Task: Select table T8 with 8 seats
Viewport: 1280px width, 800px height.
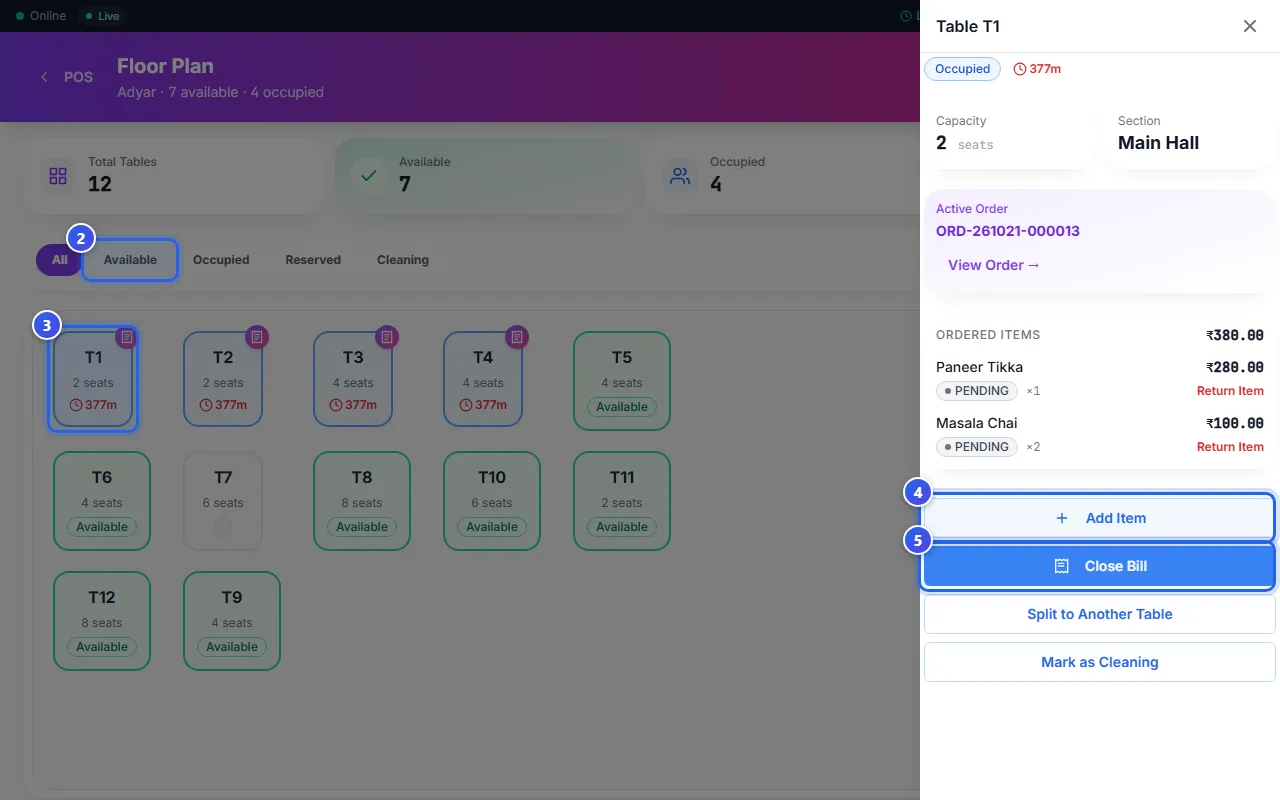Action: [x=362, y=501]
